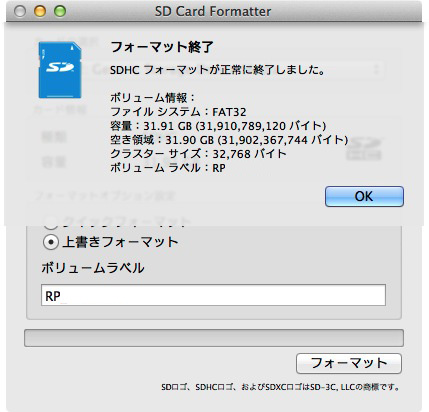The width and height of the screenshot is (429, 412).
Task: Click the SD-3C, LLC trademark footer text
Action: tap(280, 387)
